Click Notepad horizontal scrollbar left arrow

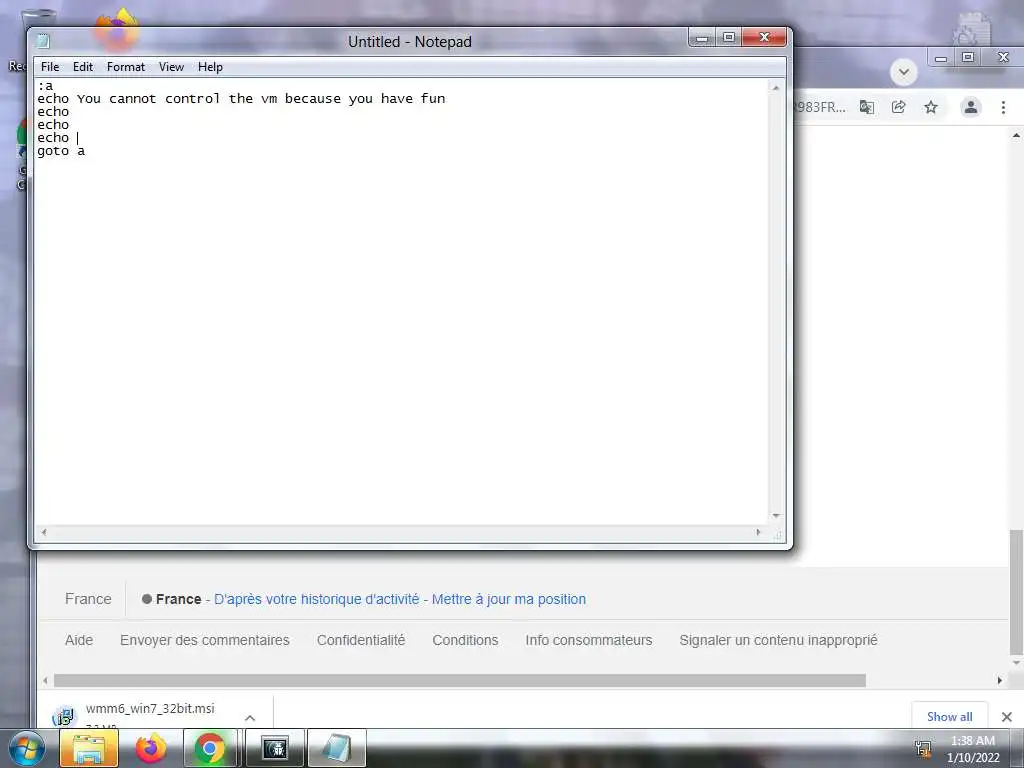[44, 532]
